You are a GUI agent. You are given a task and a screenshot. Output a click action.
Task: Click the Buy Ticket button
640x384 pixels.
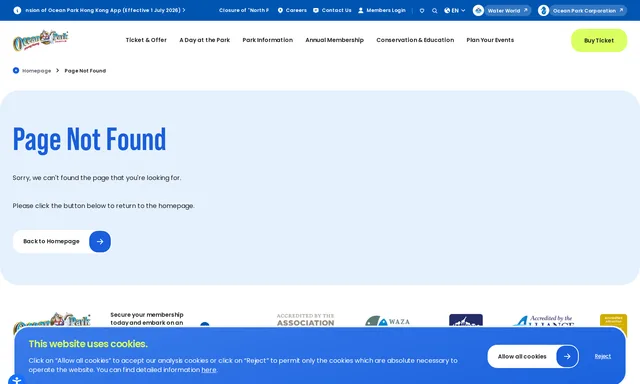599,40
